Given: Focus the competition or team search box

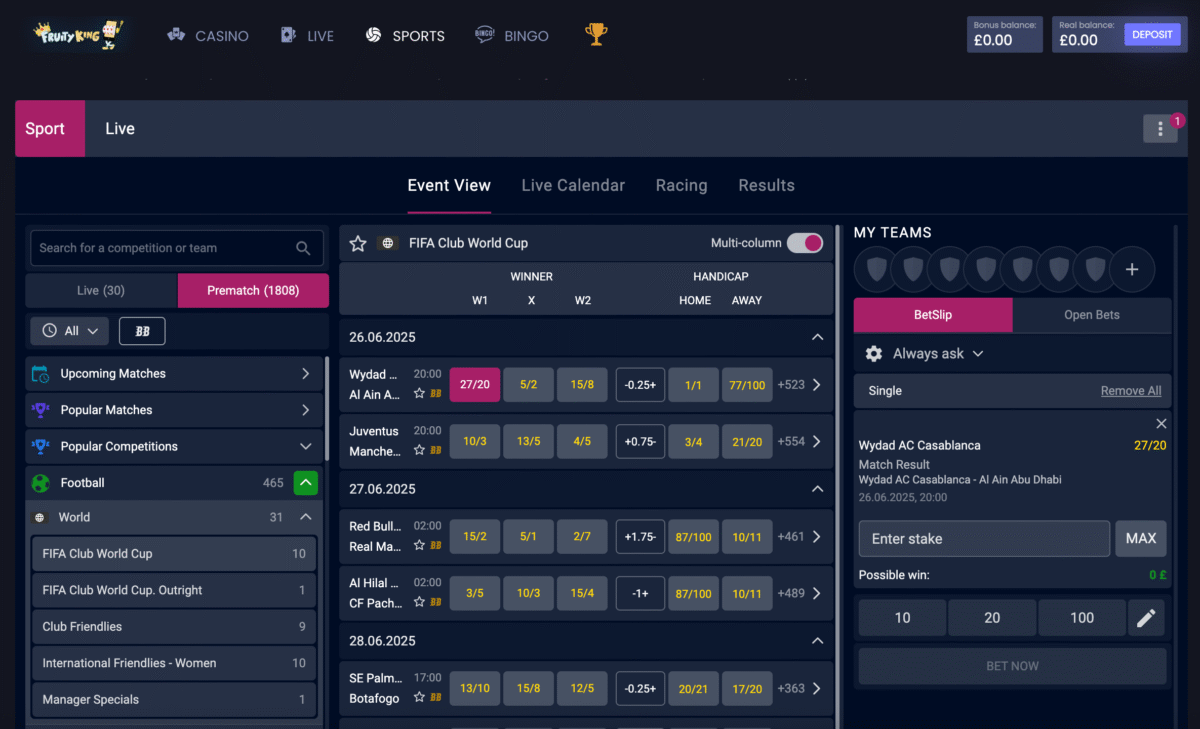Looking at the screenshot, I should (177, 248).
